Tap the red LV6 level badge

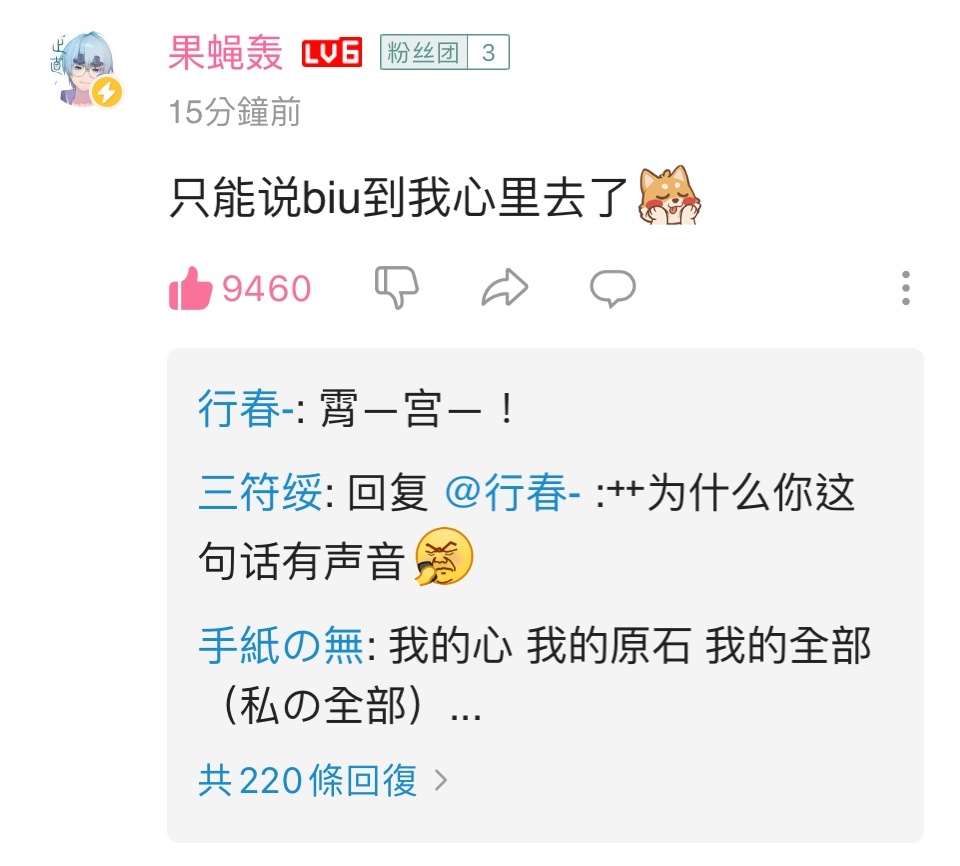coord(332,53)
